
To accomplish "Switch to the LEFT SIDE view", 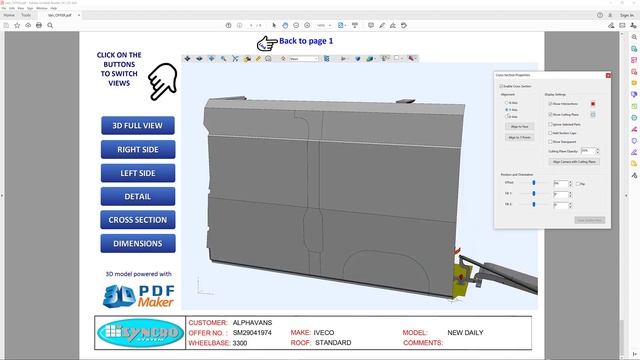I will [x=138, y=173].
